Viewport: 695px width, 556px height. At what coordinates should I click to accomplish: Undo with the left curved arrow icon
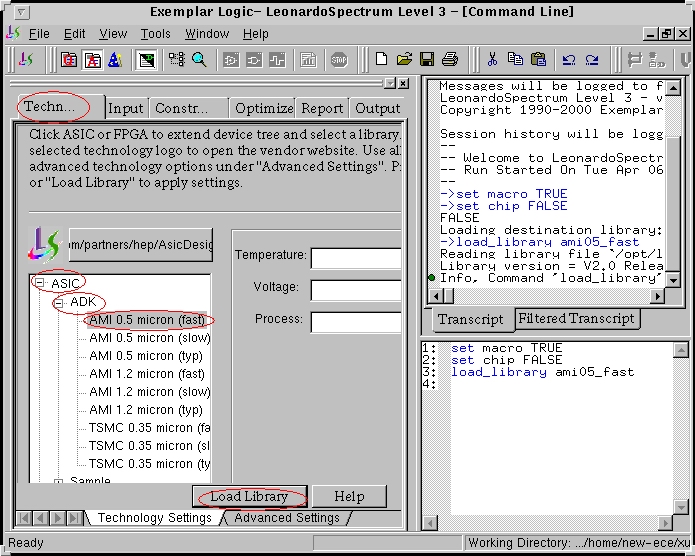569,59
